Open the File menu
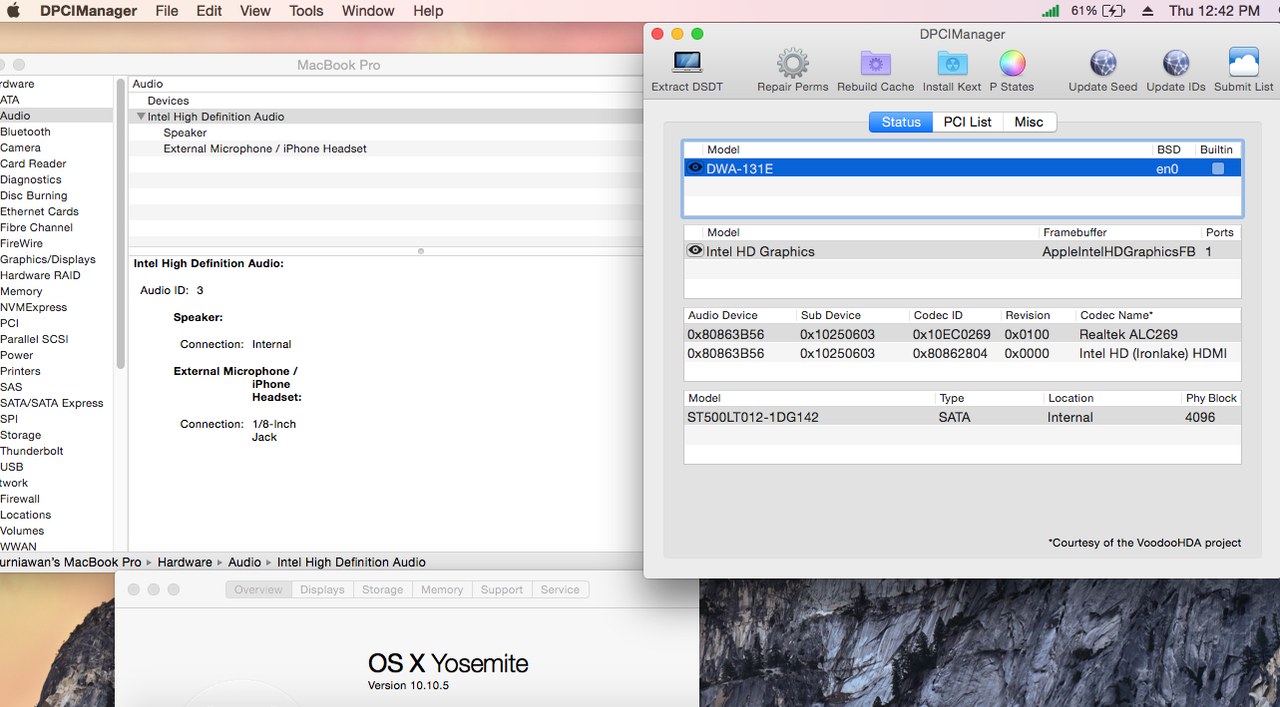 (167, 11)
